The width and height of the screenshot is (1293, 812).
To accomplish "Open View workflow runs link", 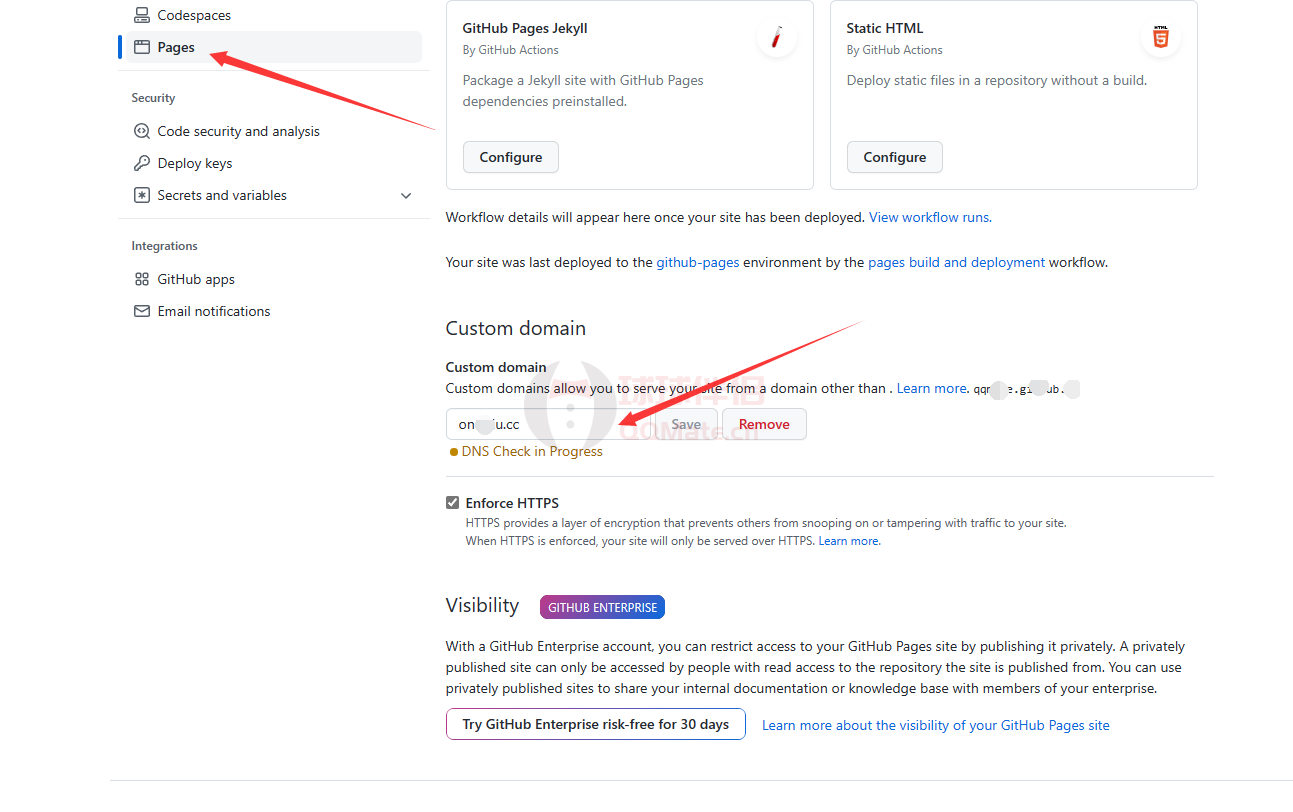I will point(929,217).
